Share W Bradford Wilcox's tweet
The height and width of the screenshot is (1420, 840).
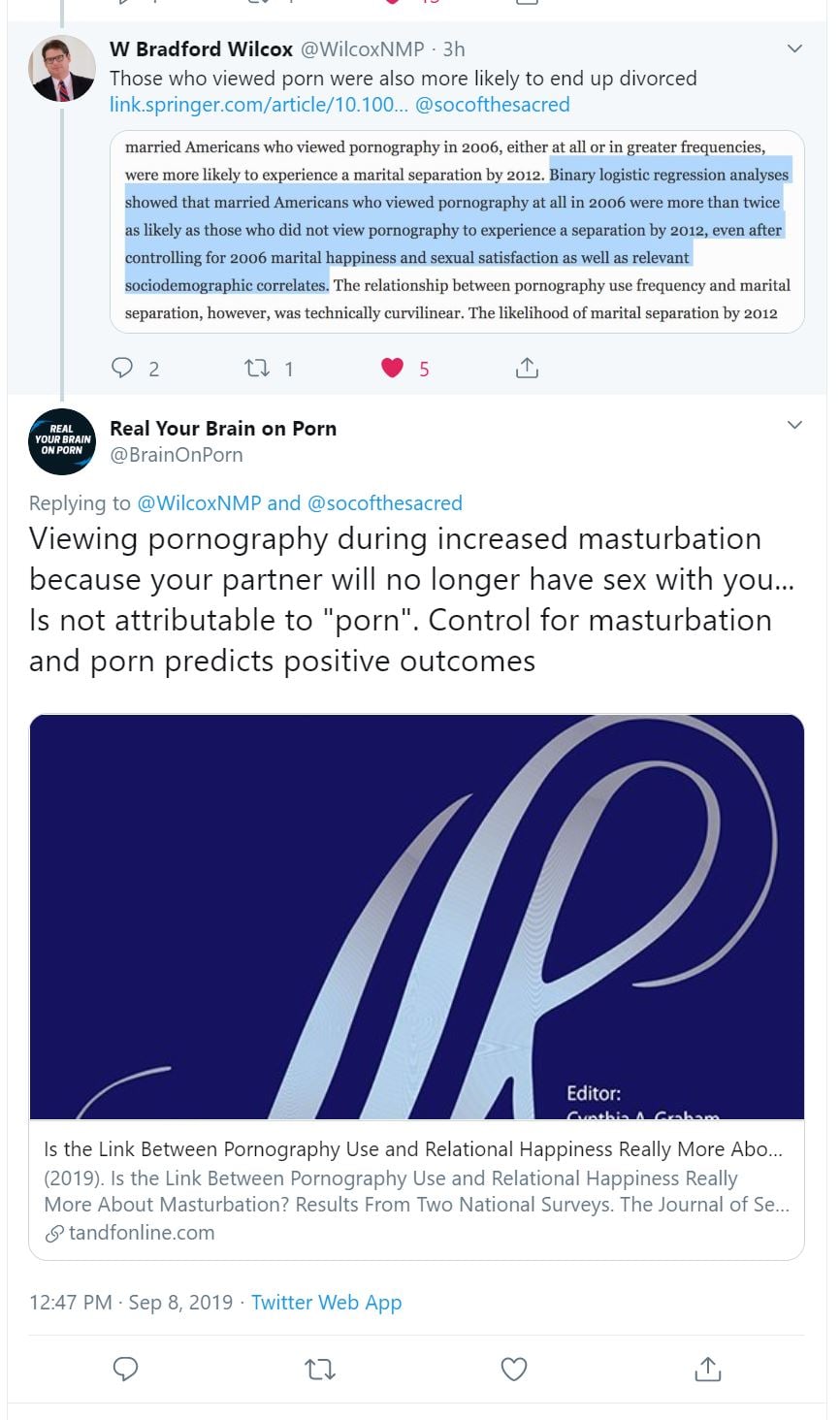coord(527,368)
